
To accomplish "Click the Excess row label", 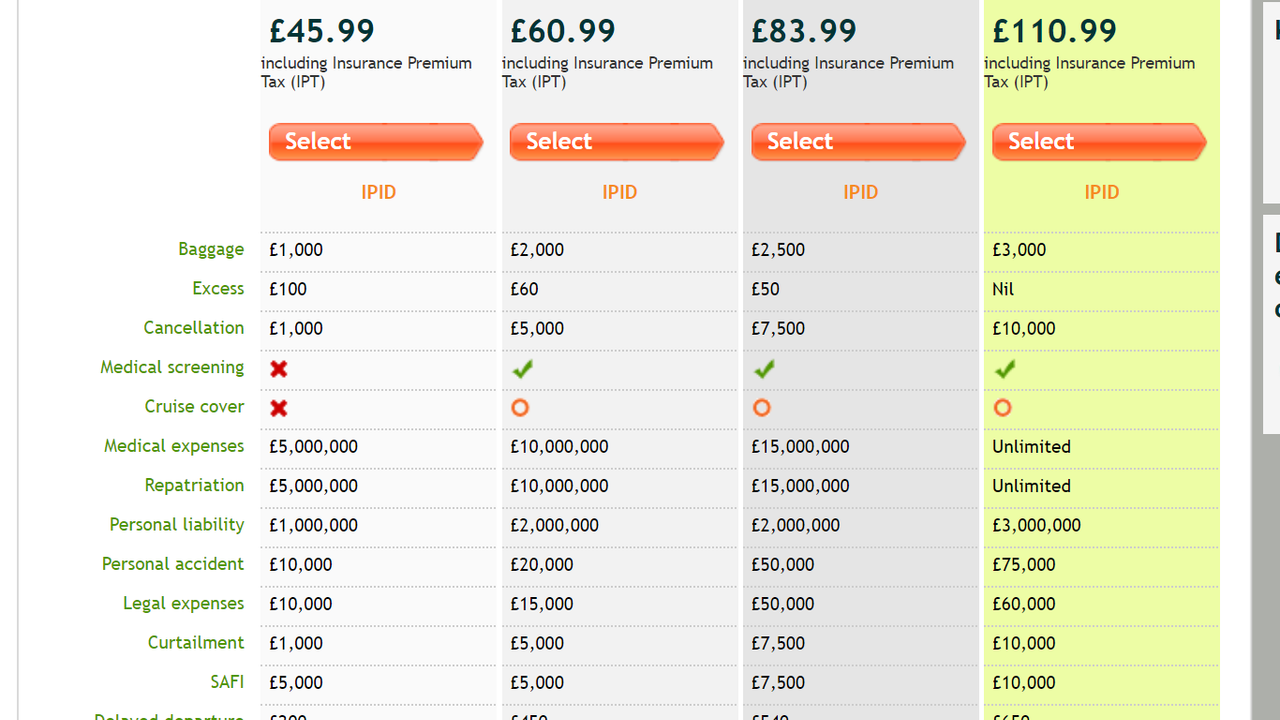I will [x=218, y=289].
